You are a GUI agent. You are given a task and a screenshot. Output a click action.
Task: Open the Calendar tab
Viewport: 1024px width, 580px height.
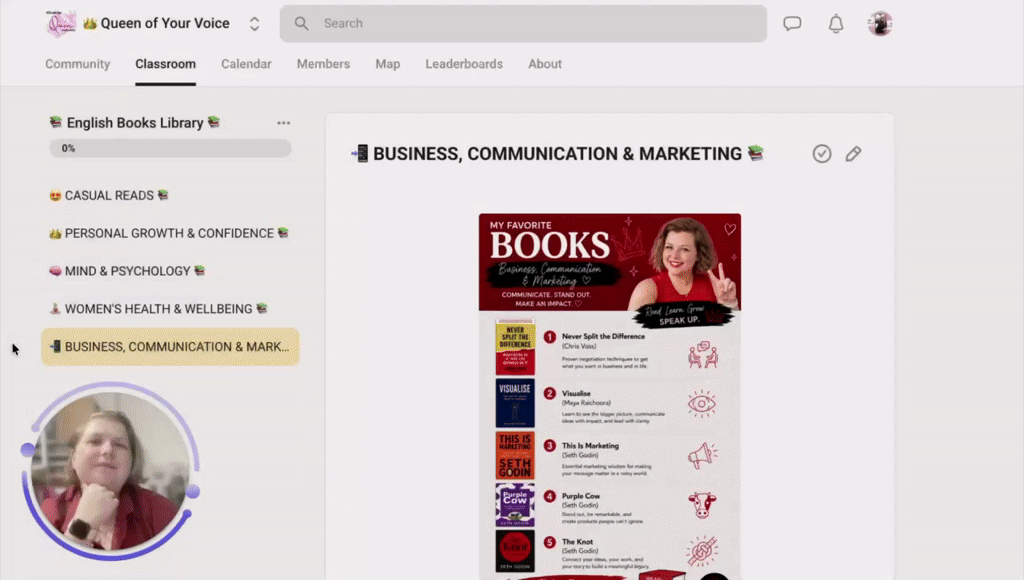click(246, 64)
